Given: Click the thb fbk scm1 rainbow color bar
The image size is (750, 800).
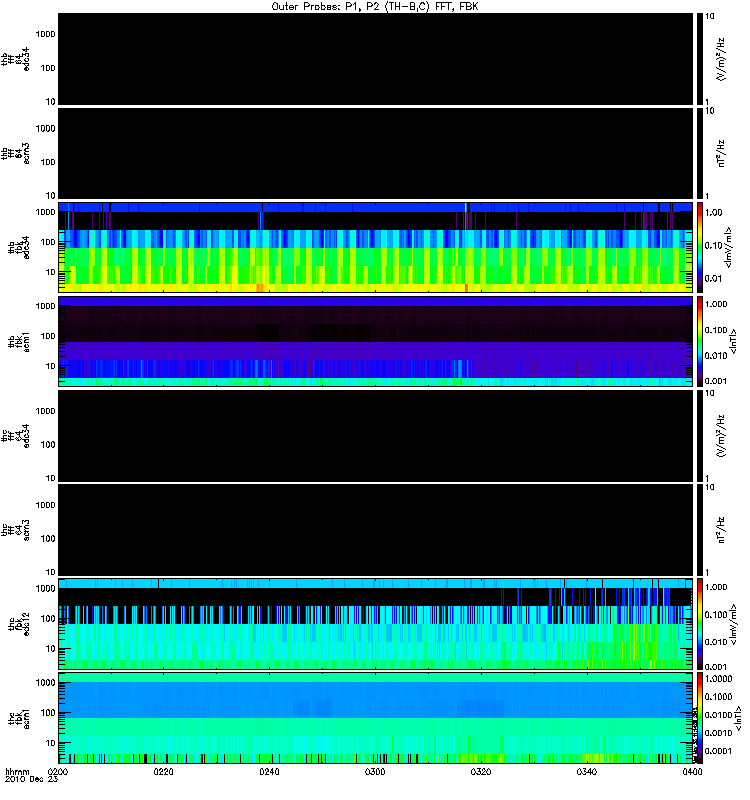Looking at the screenshot, I should click(700, 341).
